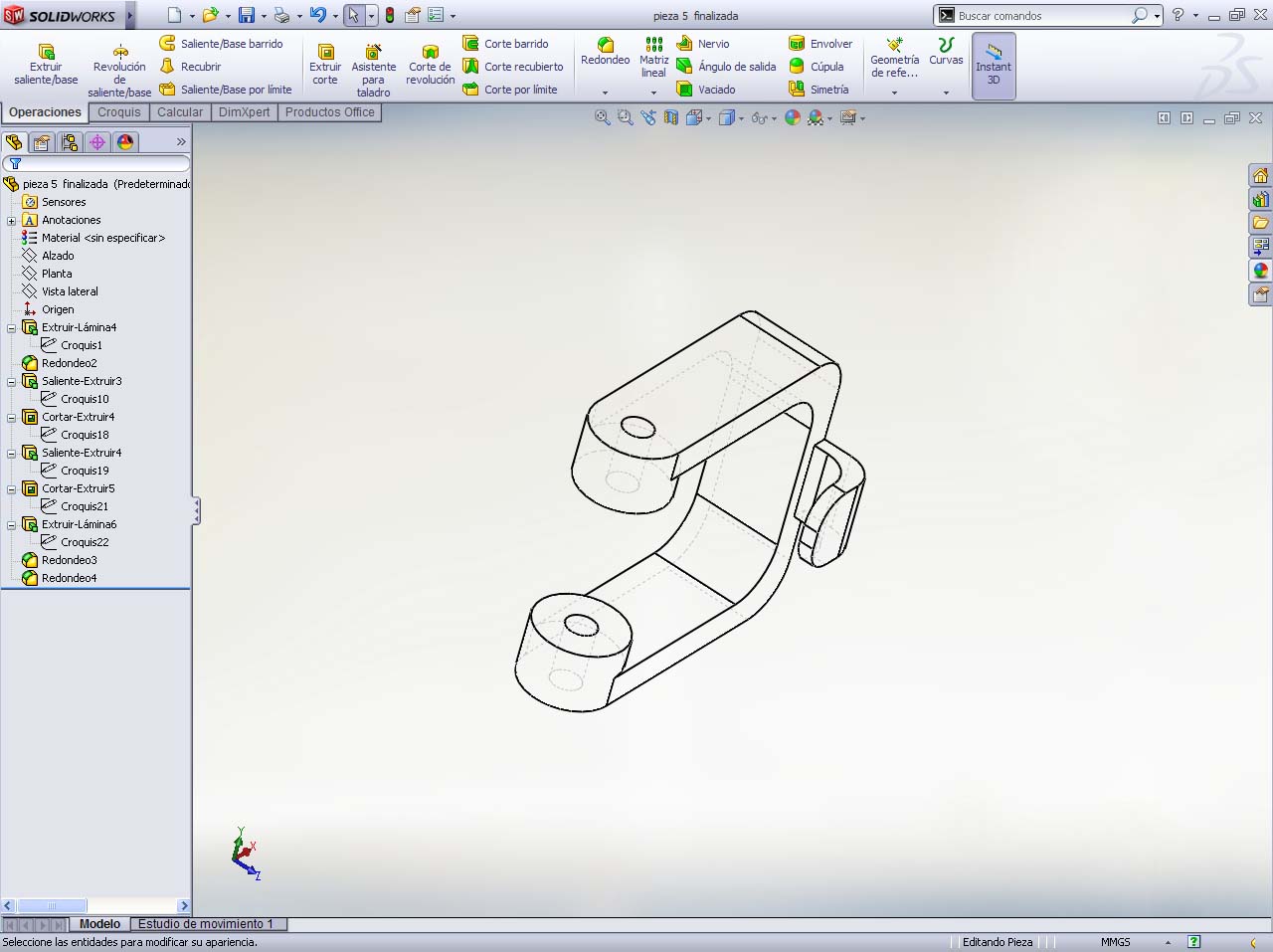Select the Matriz lineal tool
This screenshot has width=1273, height=952.
point(653,58)
